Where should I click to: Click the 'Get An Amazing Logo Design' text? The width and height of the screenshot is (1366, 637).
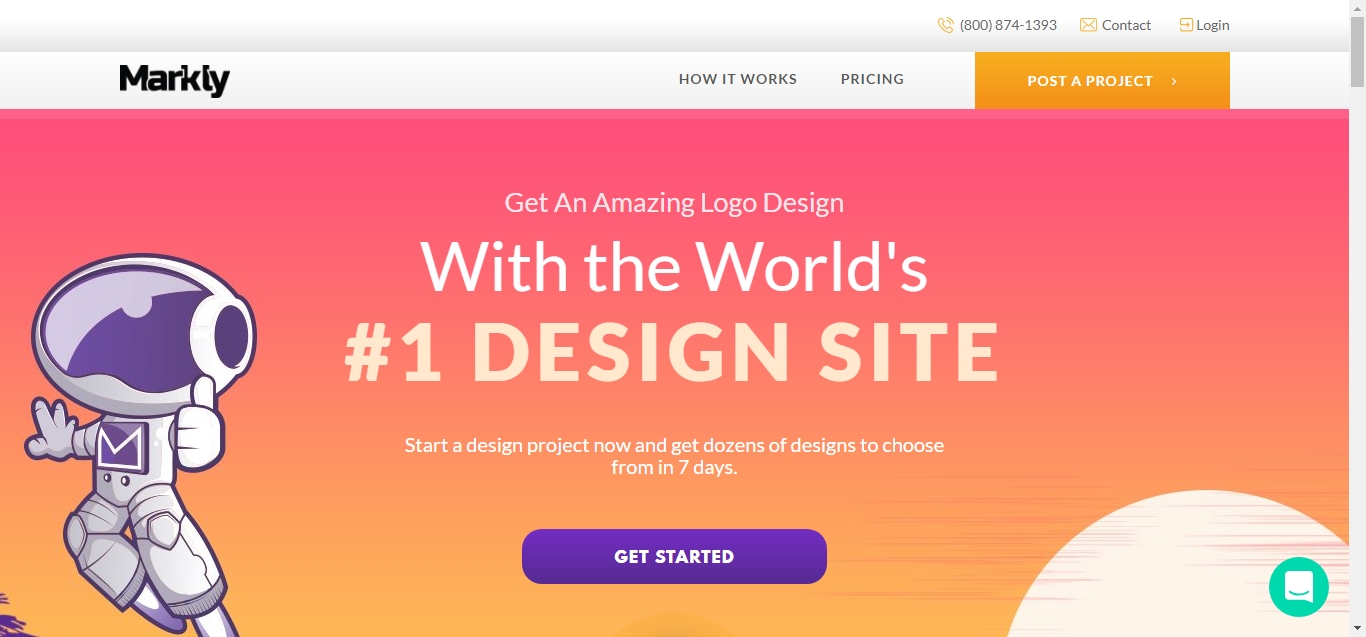click(x=674, y=202)
